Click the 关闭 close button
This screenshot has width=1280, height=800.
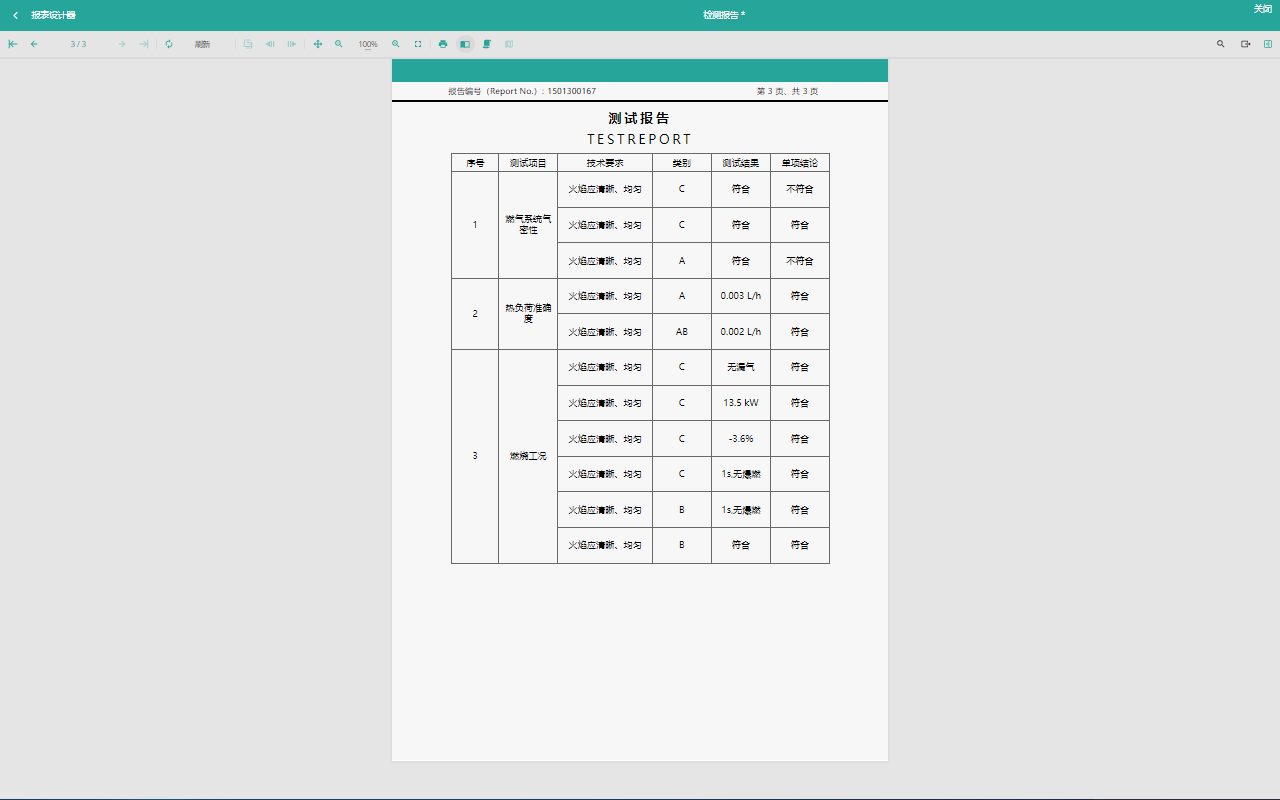(x=1262, y=9)
